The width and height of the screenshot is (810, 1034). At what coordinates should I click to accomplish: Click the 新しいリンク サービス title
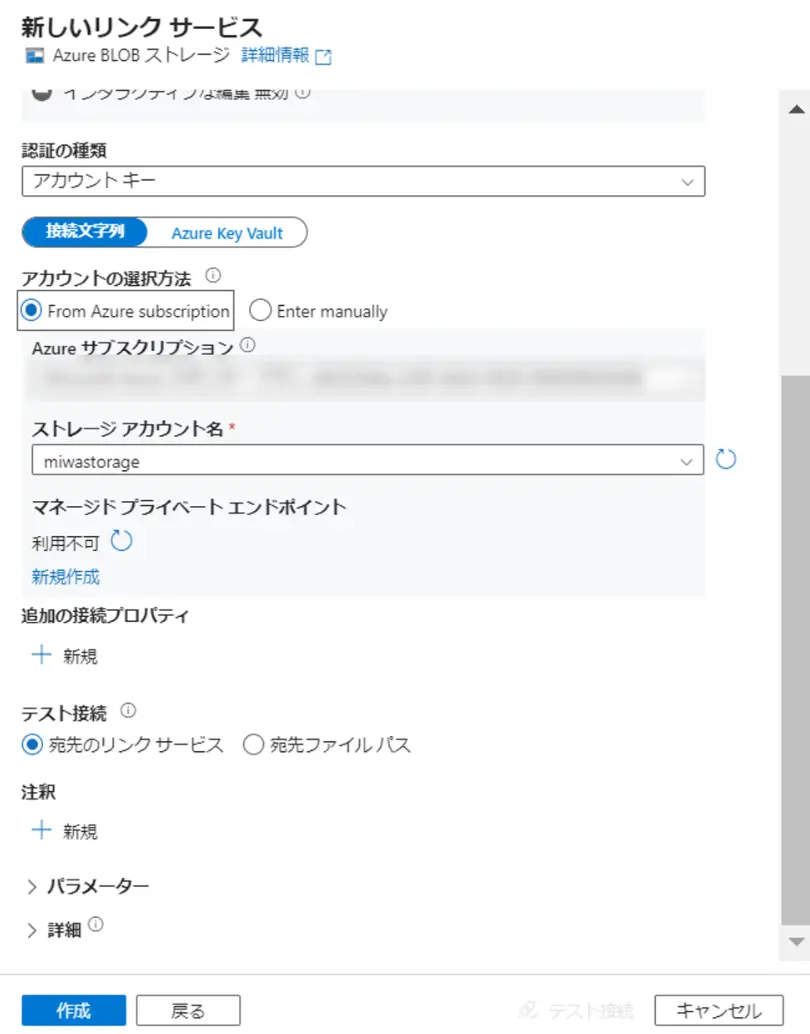point(142,27)
